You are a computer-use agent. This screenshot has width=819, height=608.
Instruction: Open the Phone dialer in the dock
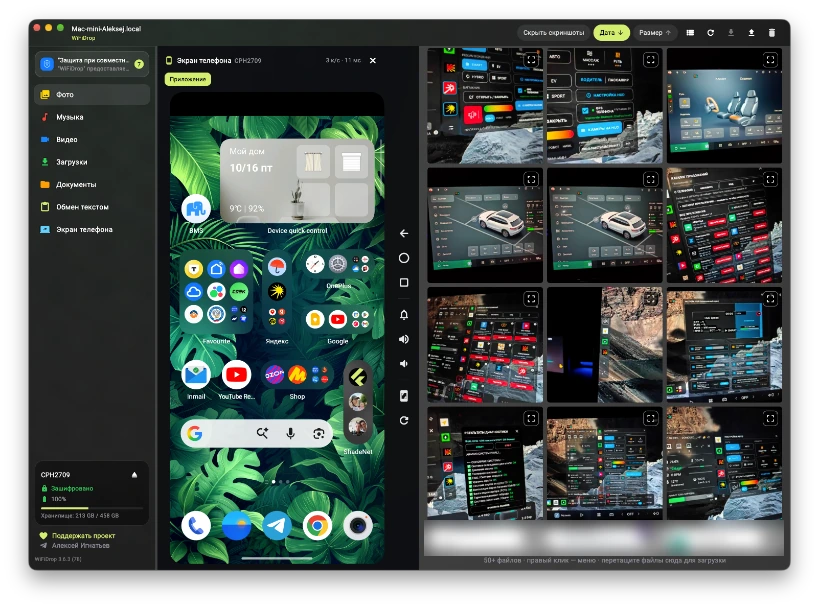click(x=196, y=525)
